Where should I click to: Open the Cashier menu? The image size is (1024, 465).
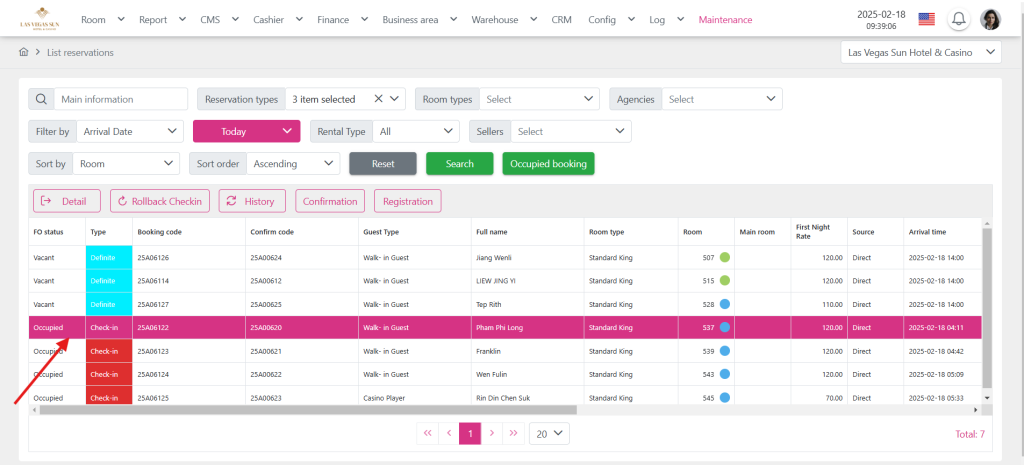pos(277,19)
